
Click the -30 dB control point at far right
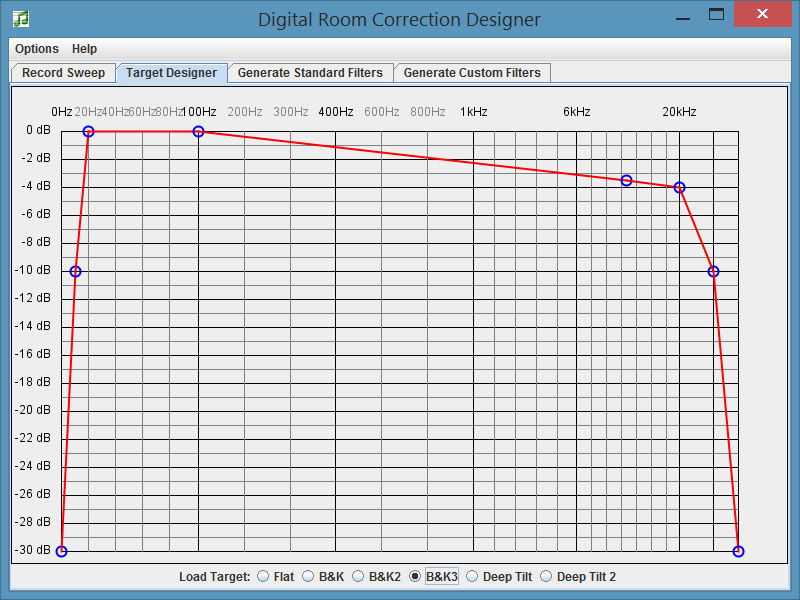point(738,550)
